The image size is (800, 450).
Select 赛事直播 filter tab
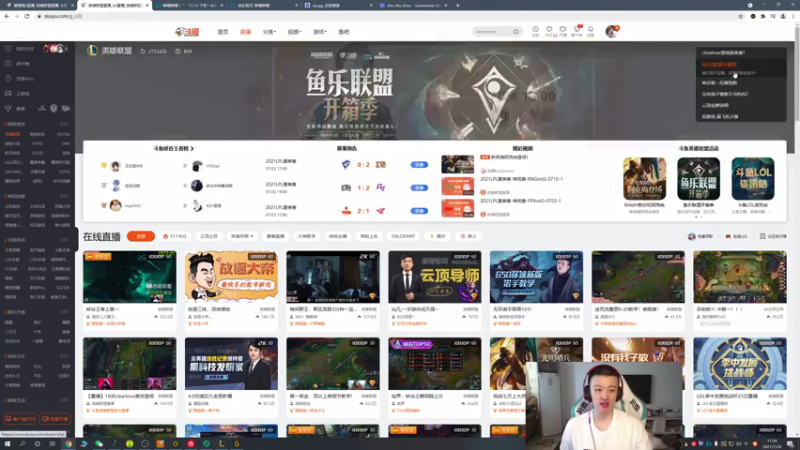[x=276, y=236]
